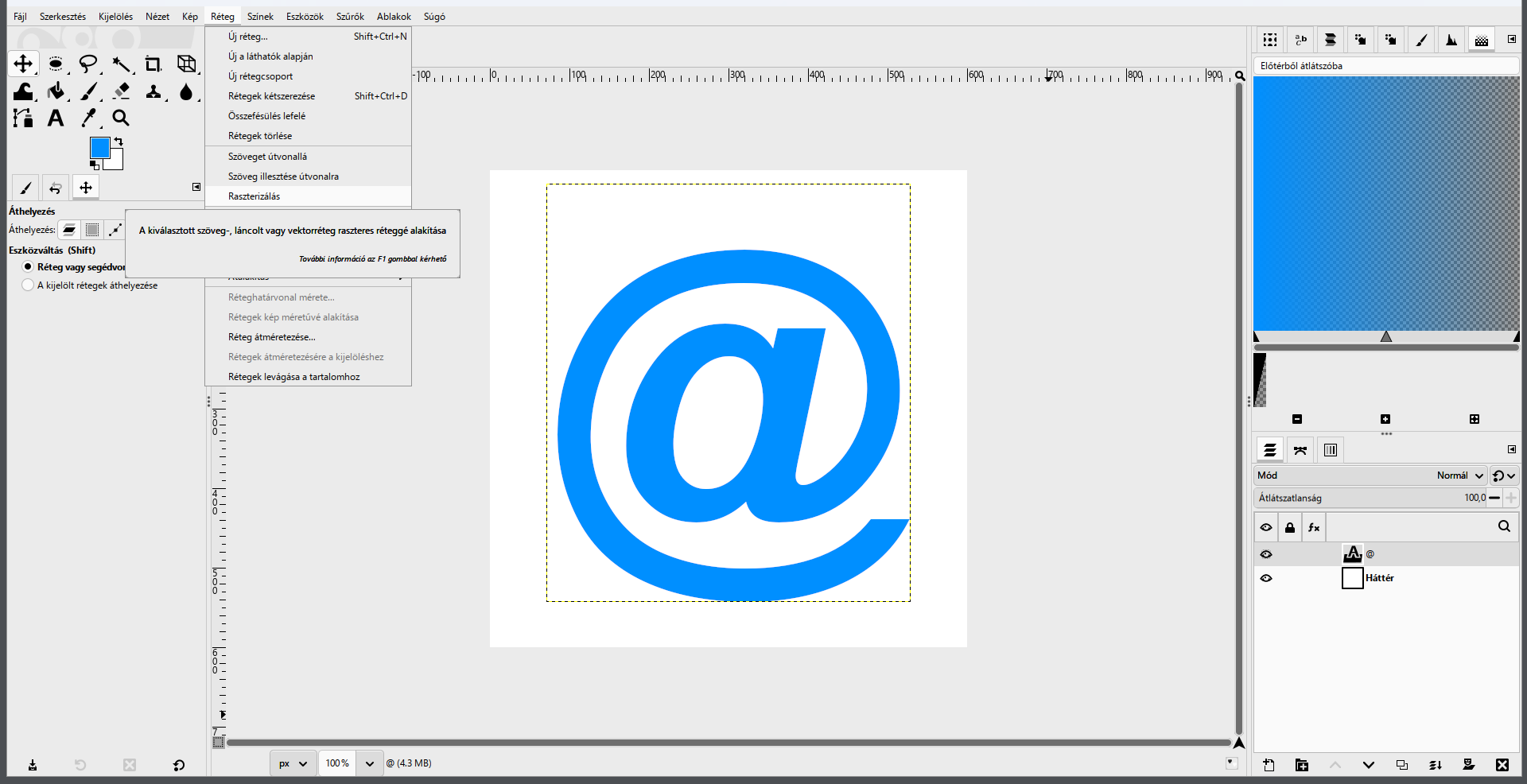1527x784 pixels.
Task: Select the Paths tool
Action: pyautogui.click(x=23, y=118)
